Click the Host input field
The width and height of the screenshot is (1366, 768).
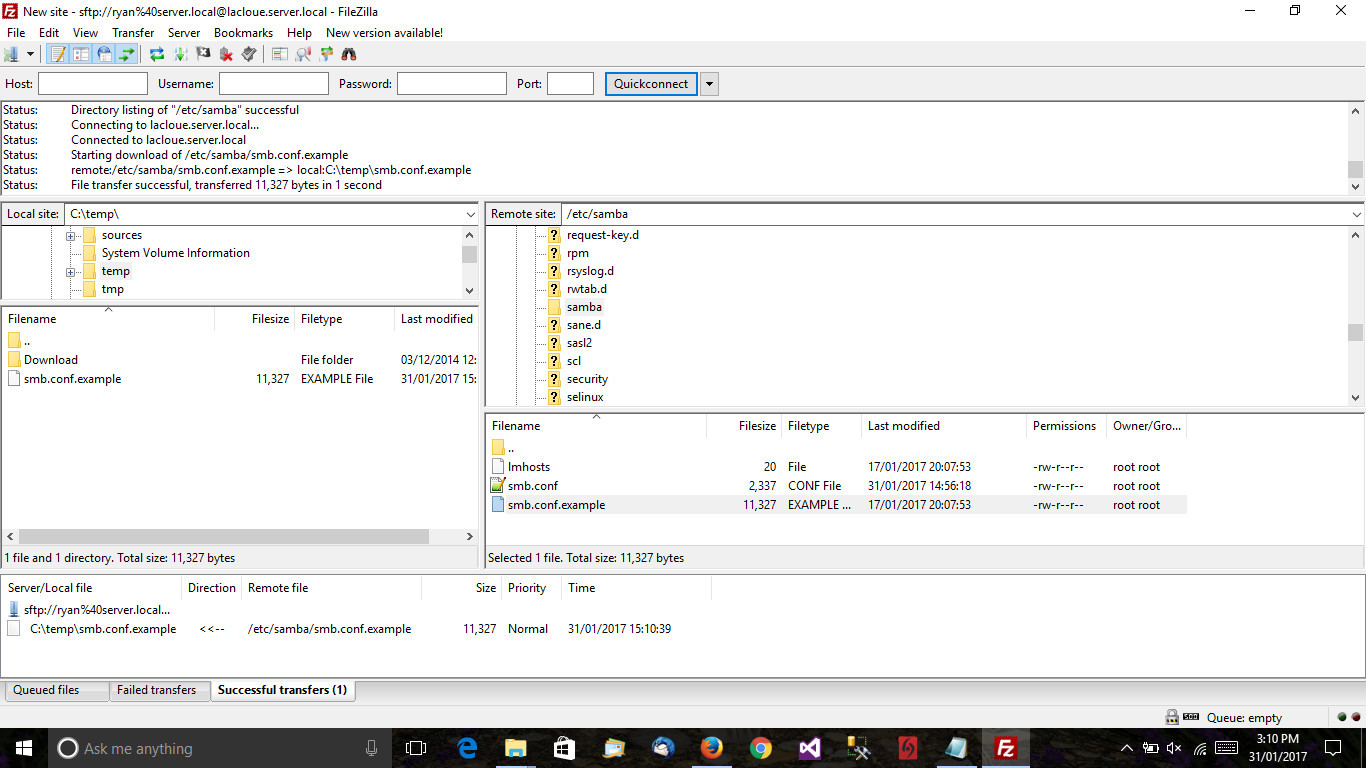[x=93, y=84]
